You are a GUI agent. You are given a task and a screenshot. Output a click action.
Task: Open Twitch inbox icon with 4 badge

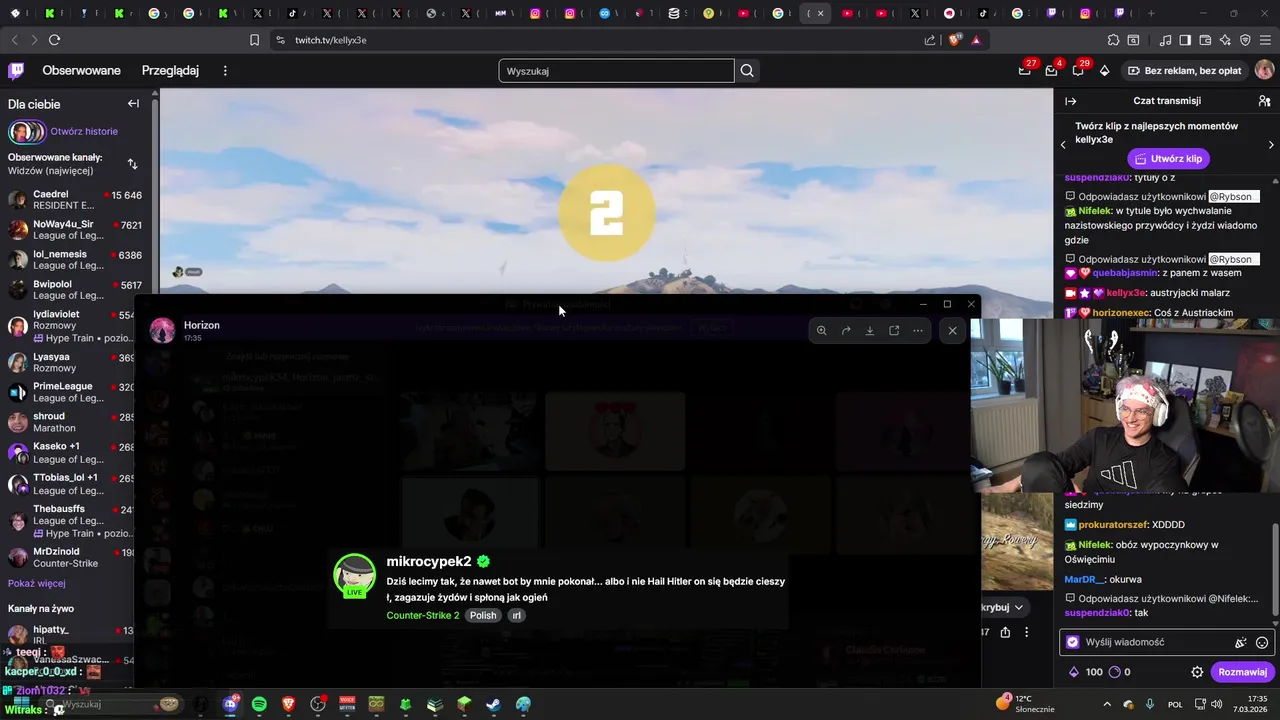(x=1051, y=71)
